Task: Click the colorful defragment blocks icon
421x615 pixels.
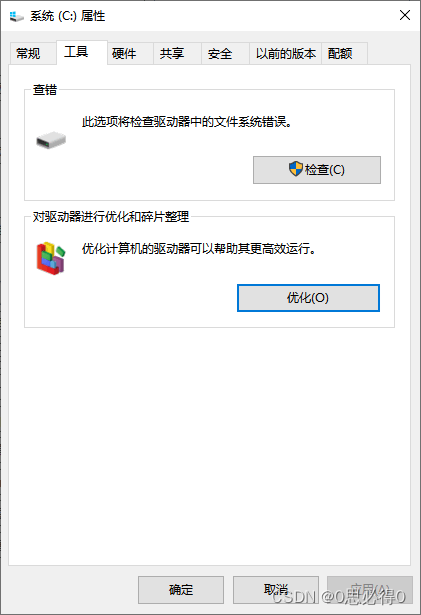Action: (x=51, y=258)
